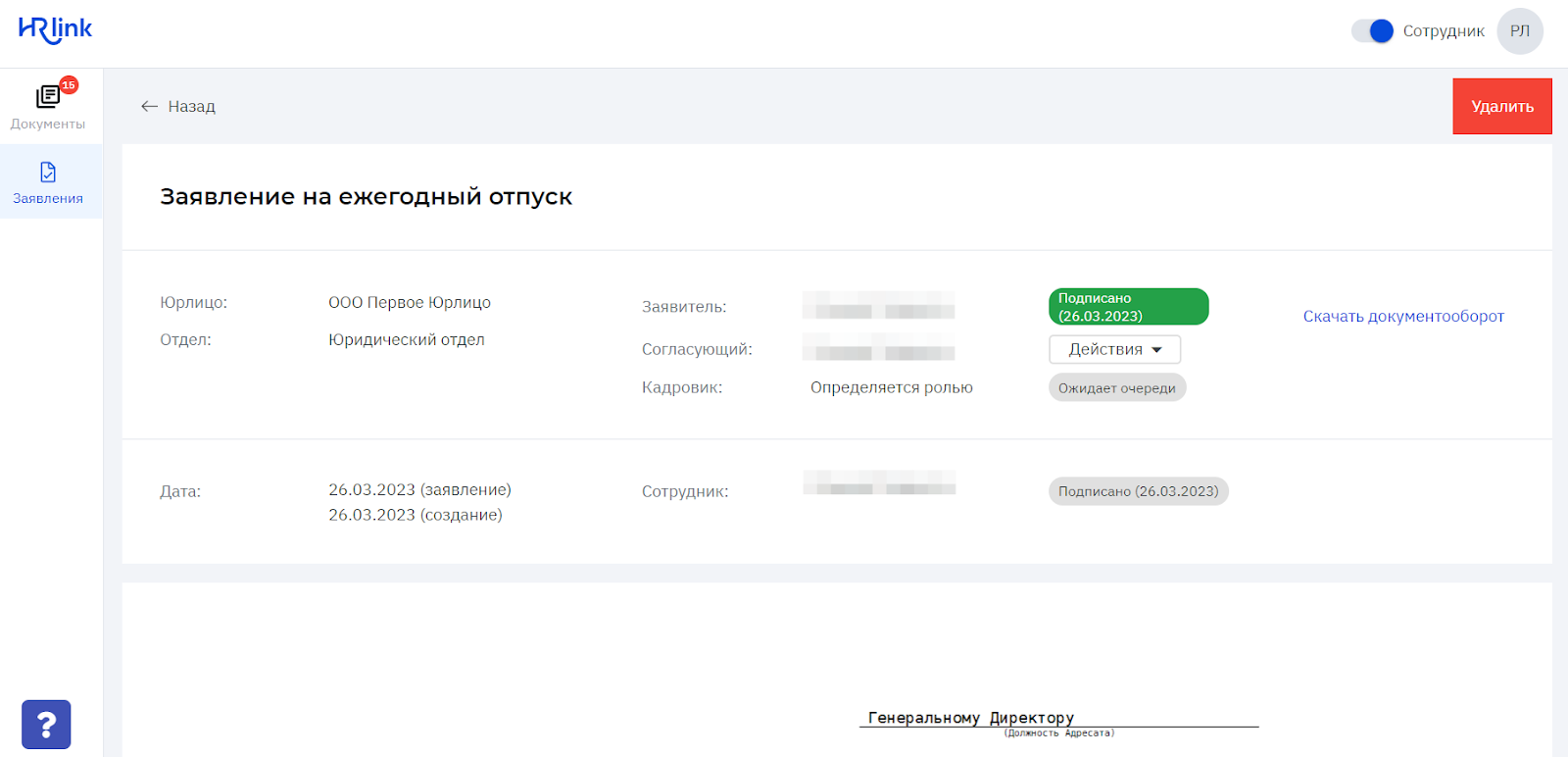
Task: Click the Сотрудник: field label
Action: click(x=685, y=492)
